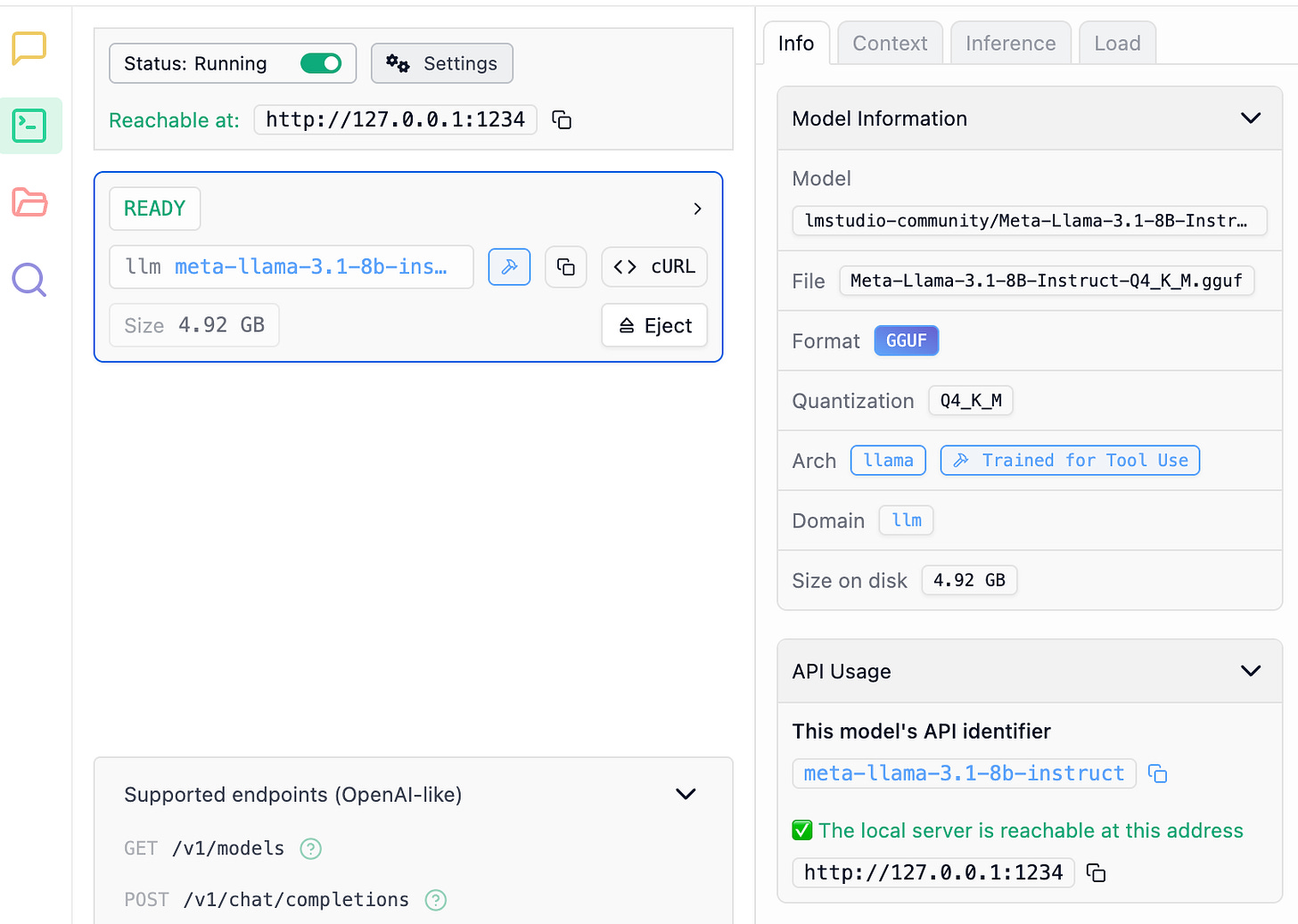Click the lmstudio-community model path field
This screenshot has width=1298, height=924.
click(1030, 221)
